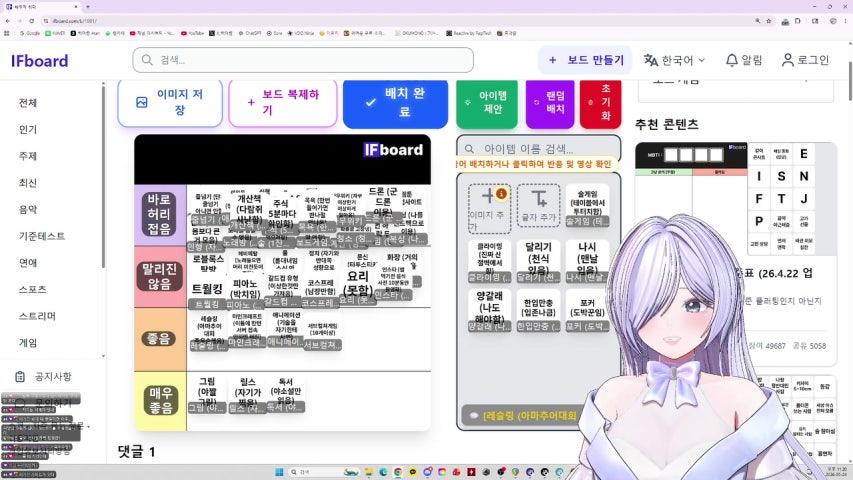Select the 클라이밍 item tile

(489, 262)
